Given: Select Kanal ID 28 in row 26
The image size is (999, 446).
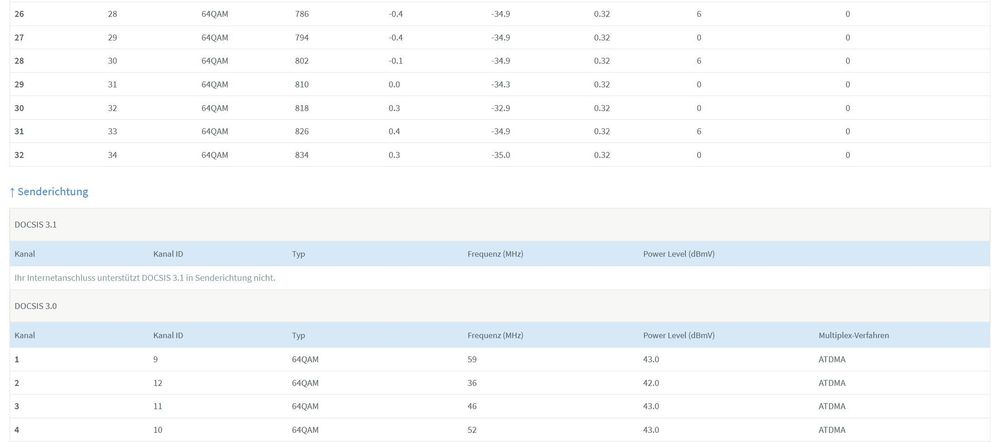Looking at the screenshot, I should (112, 14).
